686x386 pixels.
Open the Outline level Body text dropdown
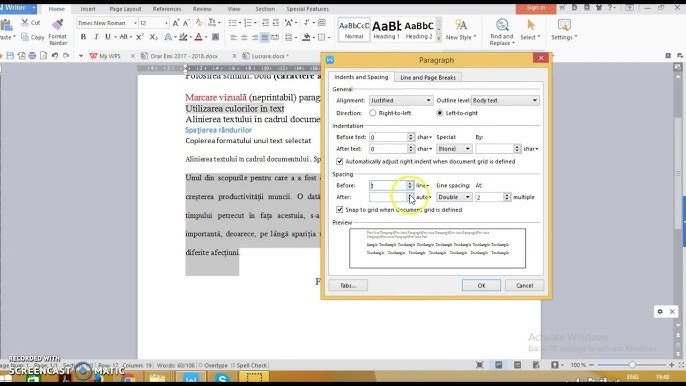coord(505,101)
